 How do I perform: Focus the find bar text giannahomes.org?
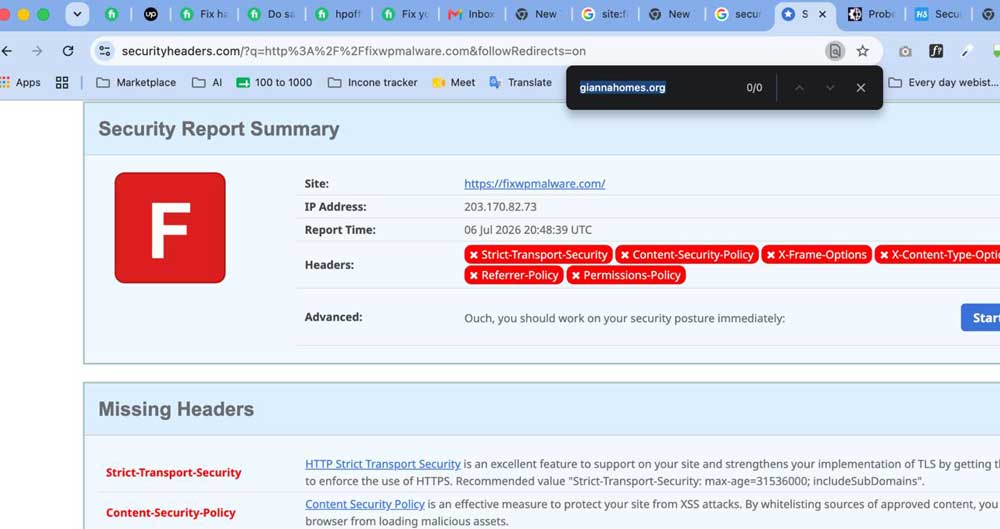pos(622,87)
